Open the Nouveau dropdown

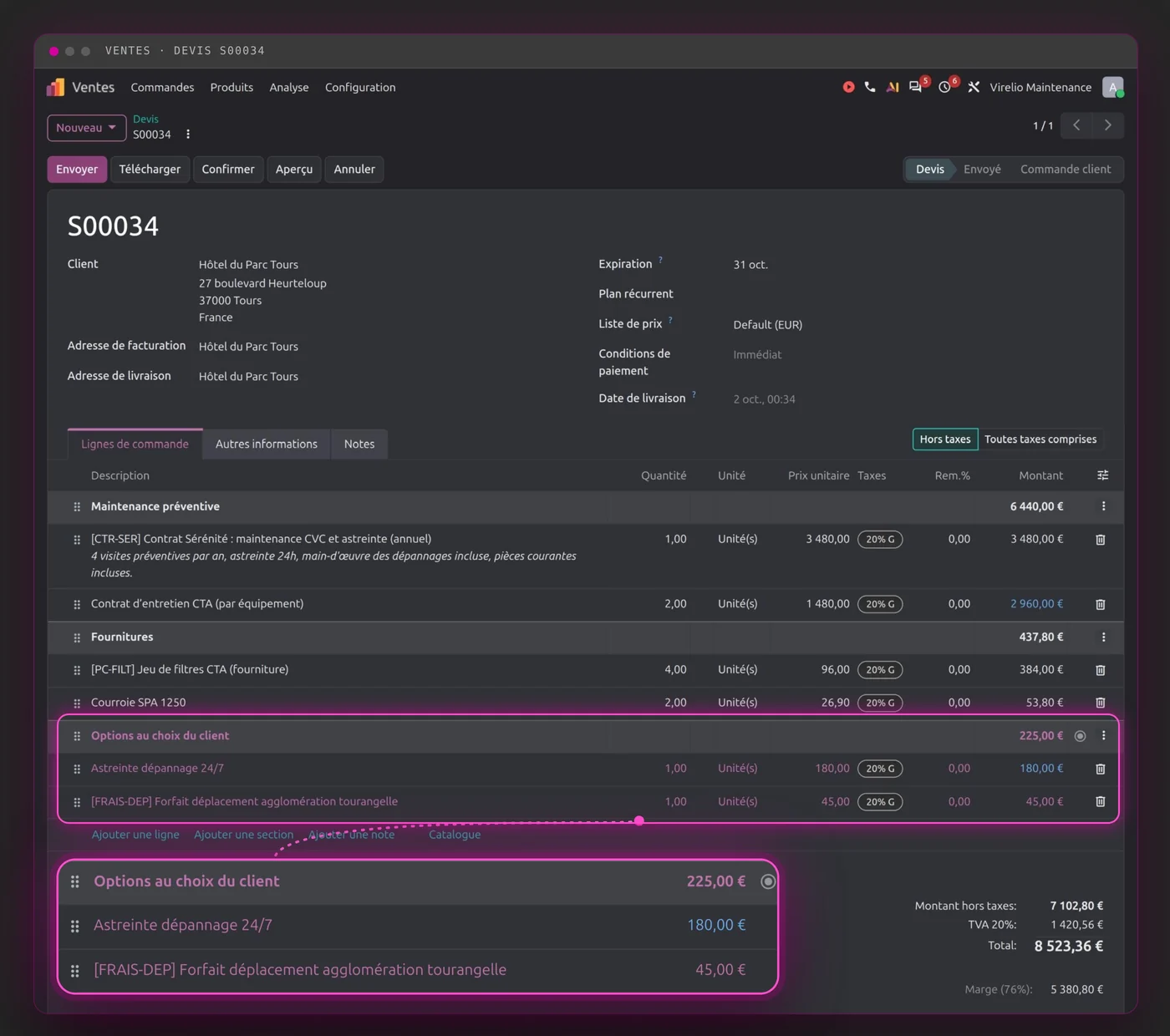click(x=86, y=128)
